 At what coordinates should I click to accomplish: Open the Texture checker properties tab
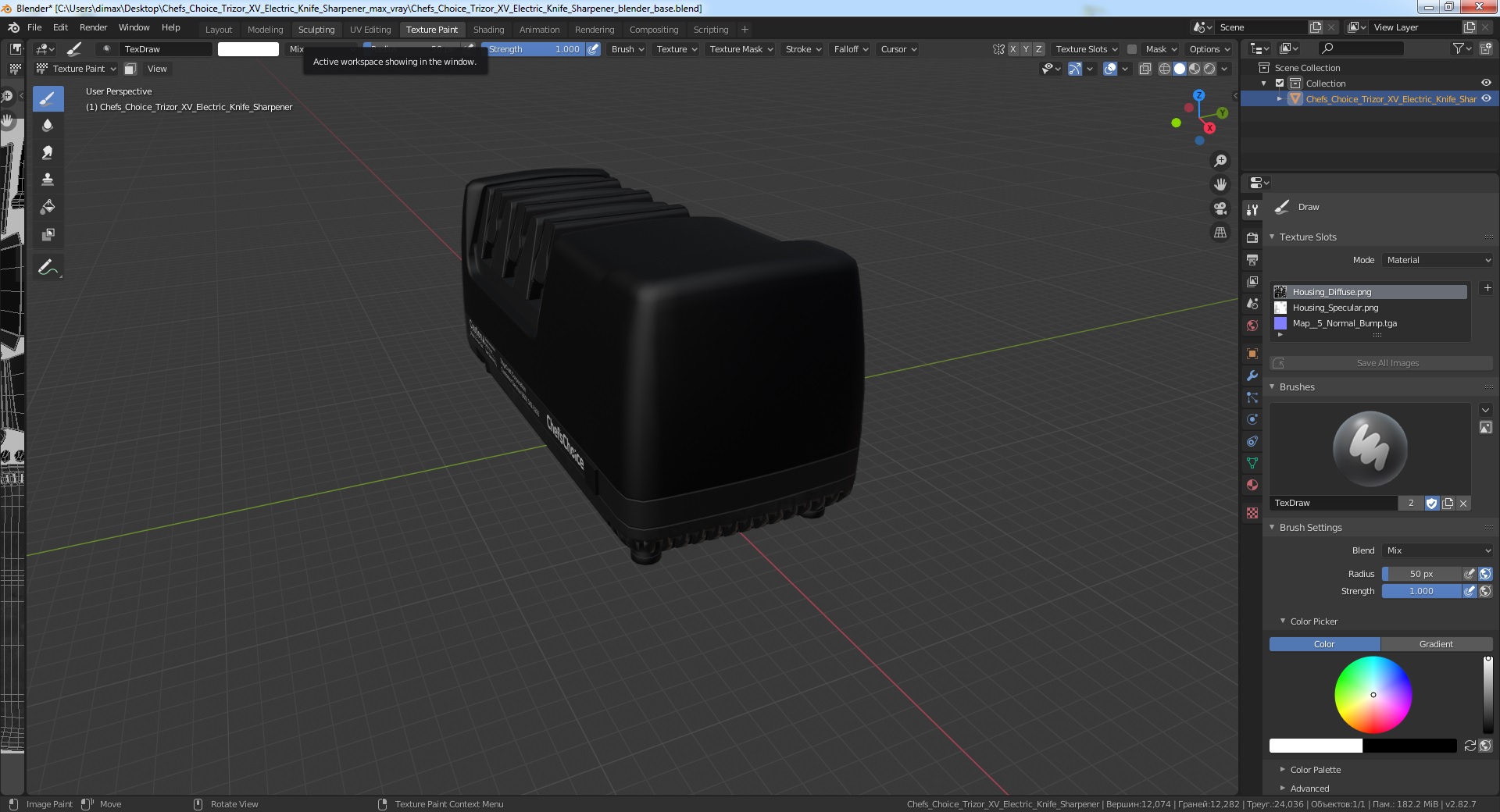pos(1252,513)
